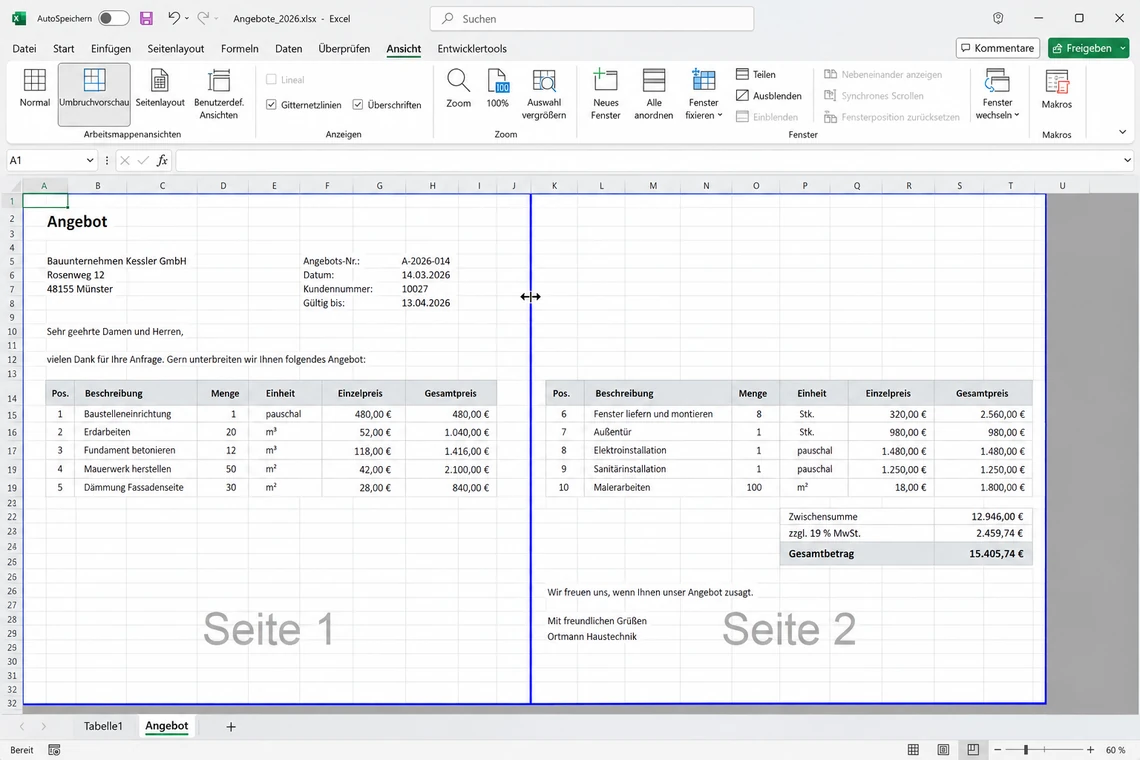This screenshot has width=1140, height=760.
Task: Switch to Normal workbook view
Action: pyautogui.click(x=34, y=88)
